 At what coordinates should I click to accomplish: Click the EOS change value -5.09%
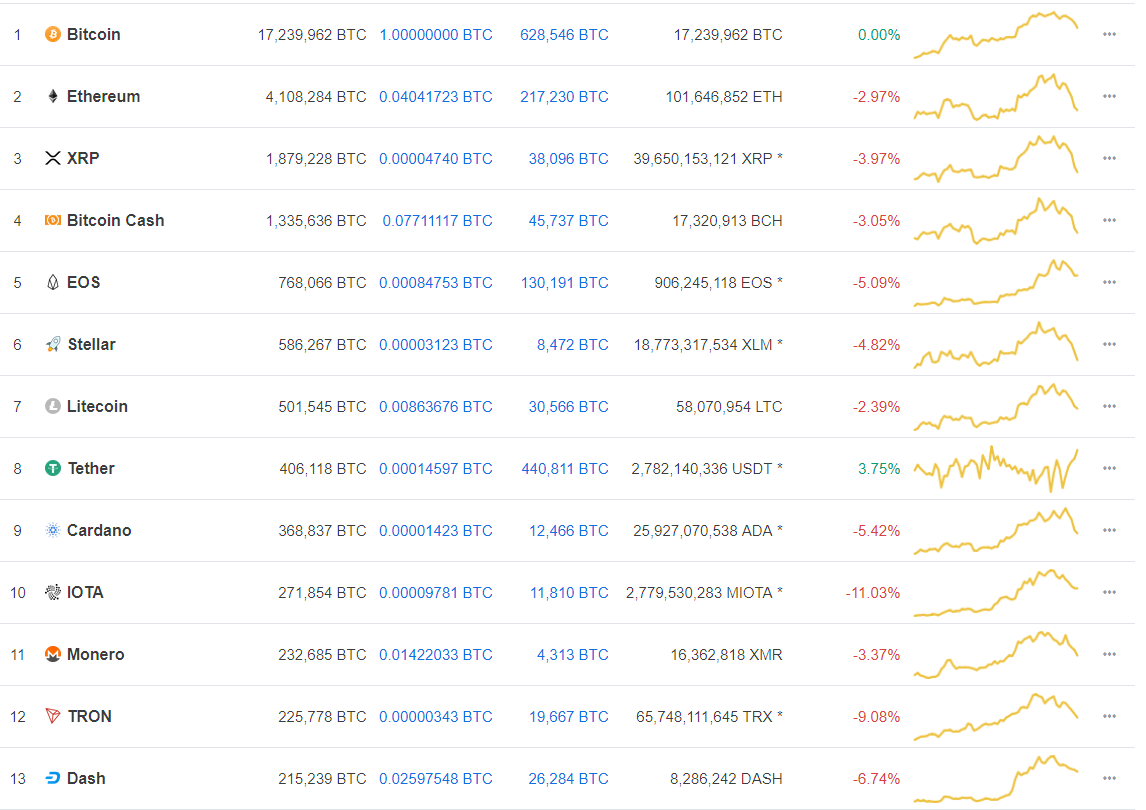click(876, 282)
